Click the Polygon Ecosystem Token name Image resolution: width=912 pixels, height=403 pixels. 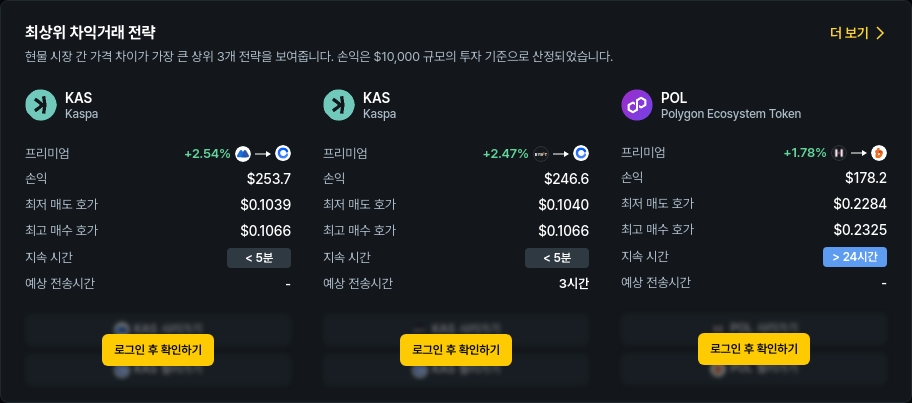pos(731,114)
